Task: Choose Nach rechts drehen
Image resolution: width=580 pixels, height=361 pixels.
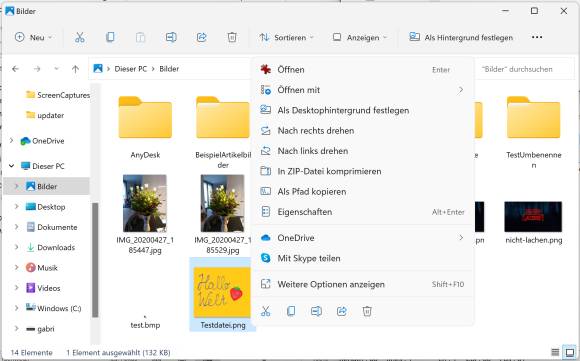Action: pyautogui.click(x=362, y=131)
